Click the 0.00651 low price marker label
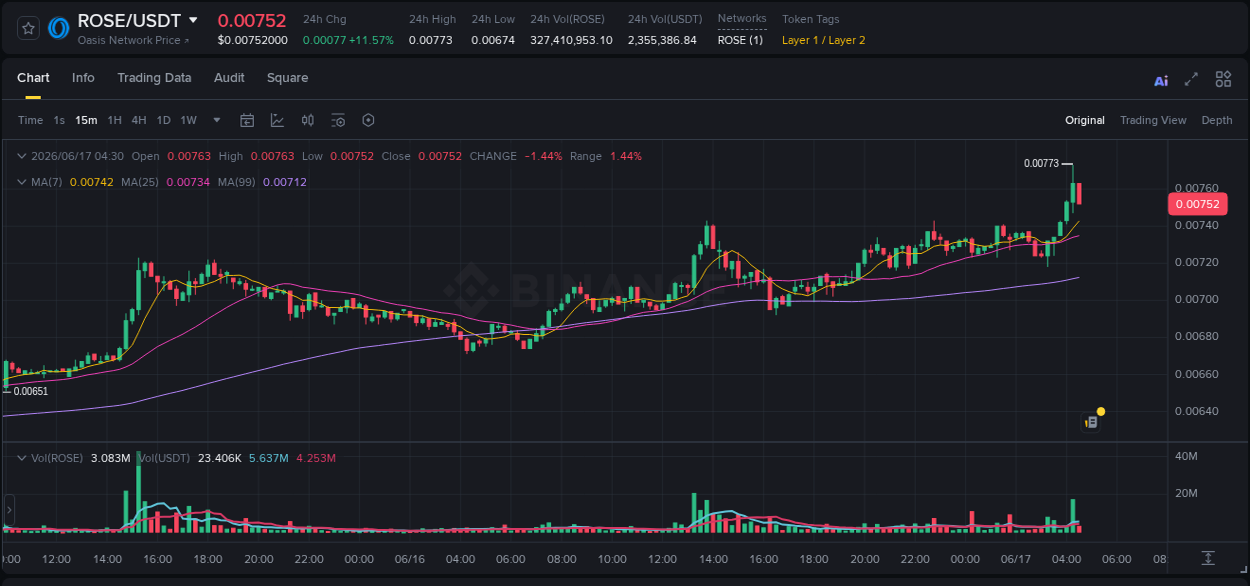The image size is (1250, 586). coord(31,391)
